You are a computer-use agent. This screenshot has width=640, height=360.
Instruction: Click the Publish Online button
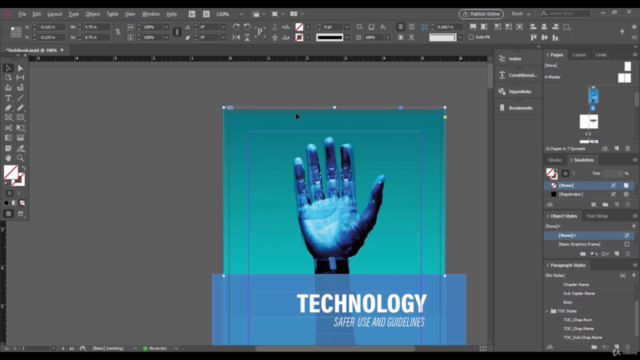[481, 14]
